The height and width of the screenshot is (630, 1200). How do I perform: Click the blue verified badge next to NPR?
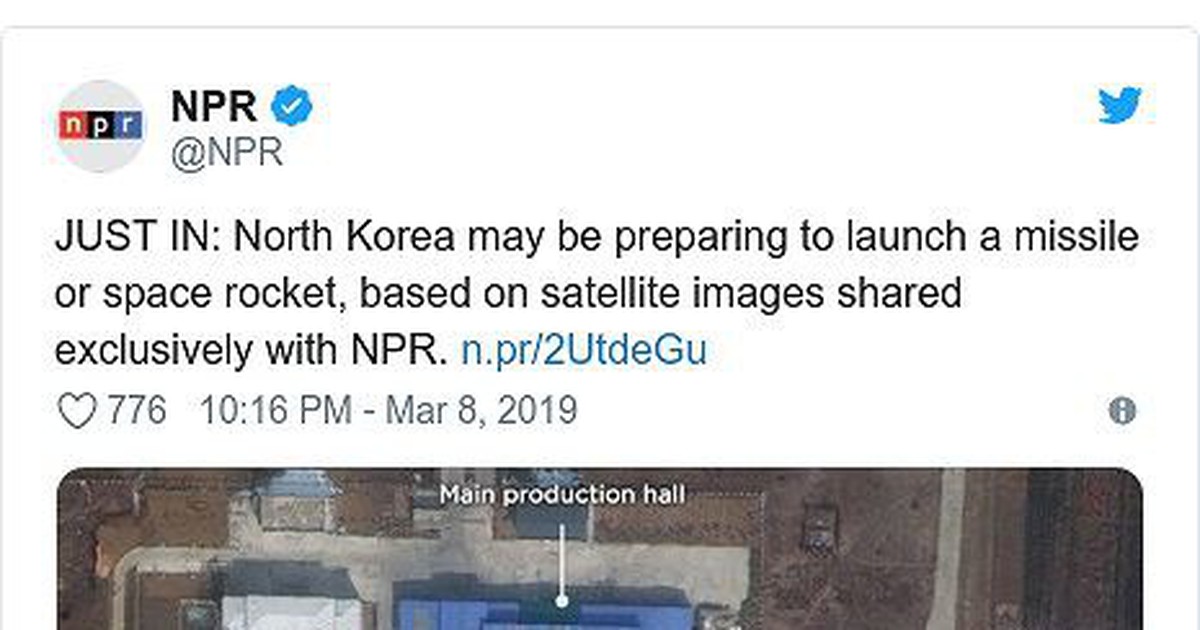coord(294,107)
